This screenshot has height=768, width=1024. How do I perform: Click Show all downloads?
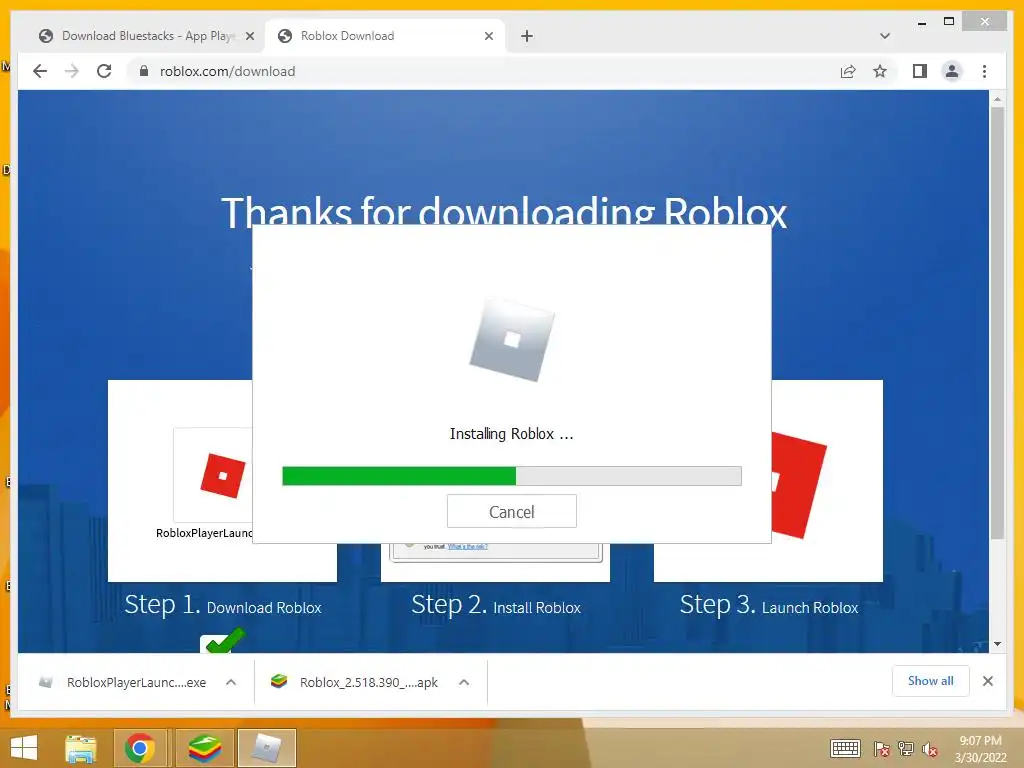pyautogui.click(x=931, y=681)
